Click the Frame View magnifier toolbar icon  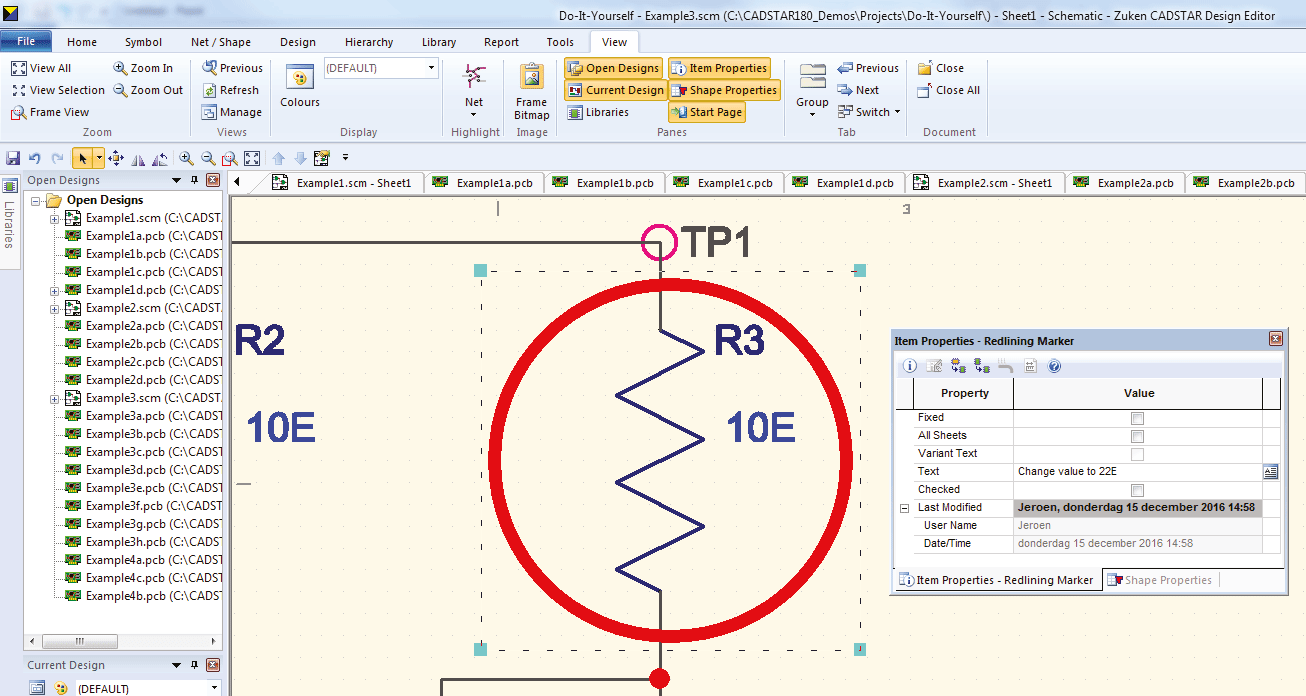(229, 158)
